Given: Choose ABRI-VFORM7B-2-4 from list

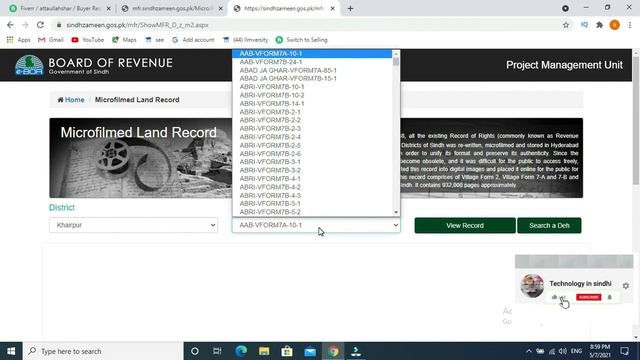Looking at the screenshot, I should (312, 137).
